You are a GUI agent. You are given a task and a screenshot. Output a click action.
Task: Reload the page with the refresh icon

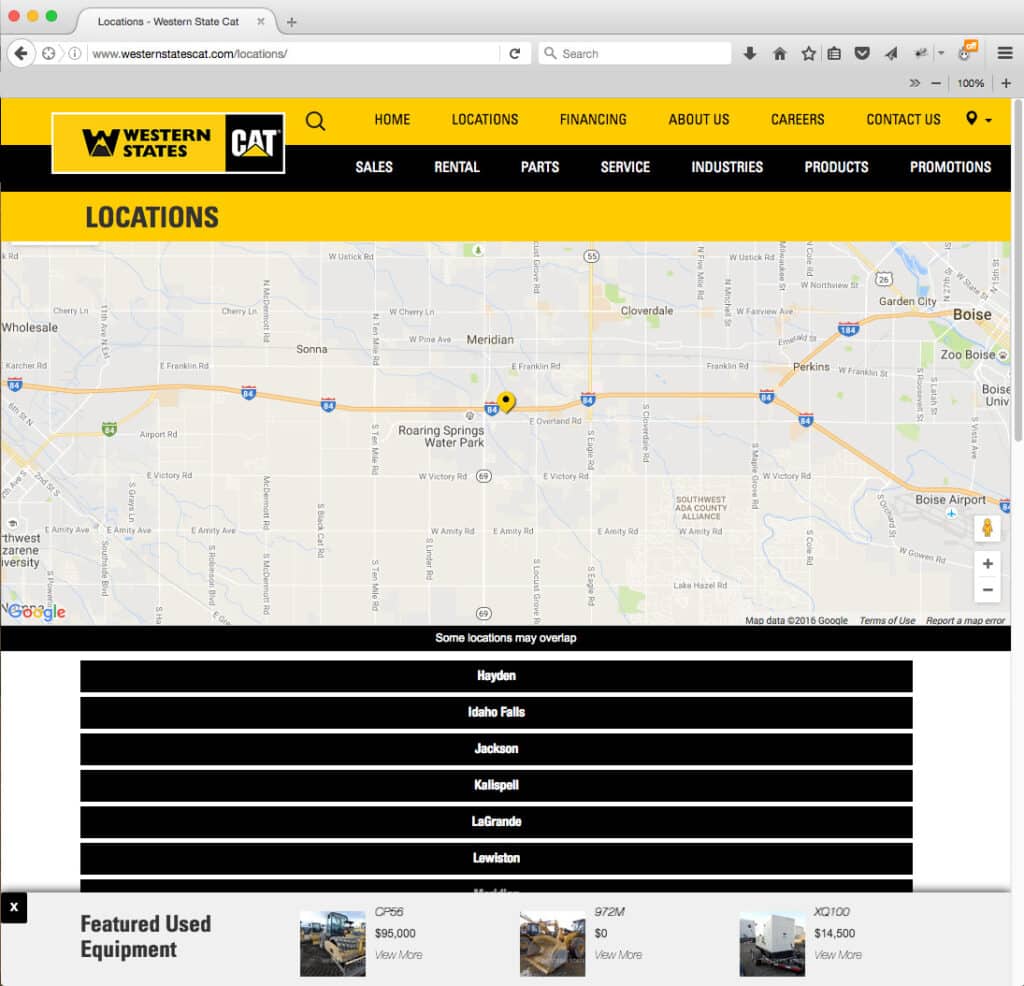[x=515, y=54]
